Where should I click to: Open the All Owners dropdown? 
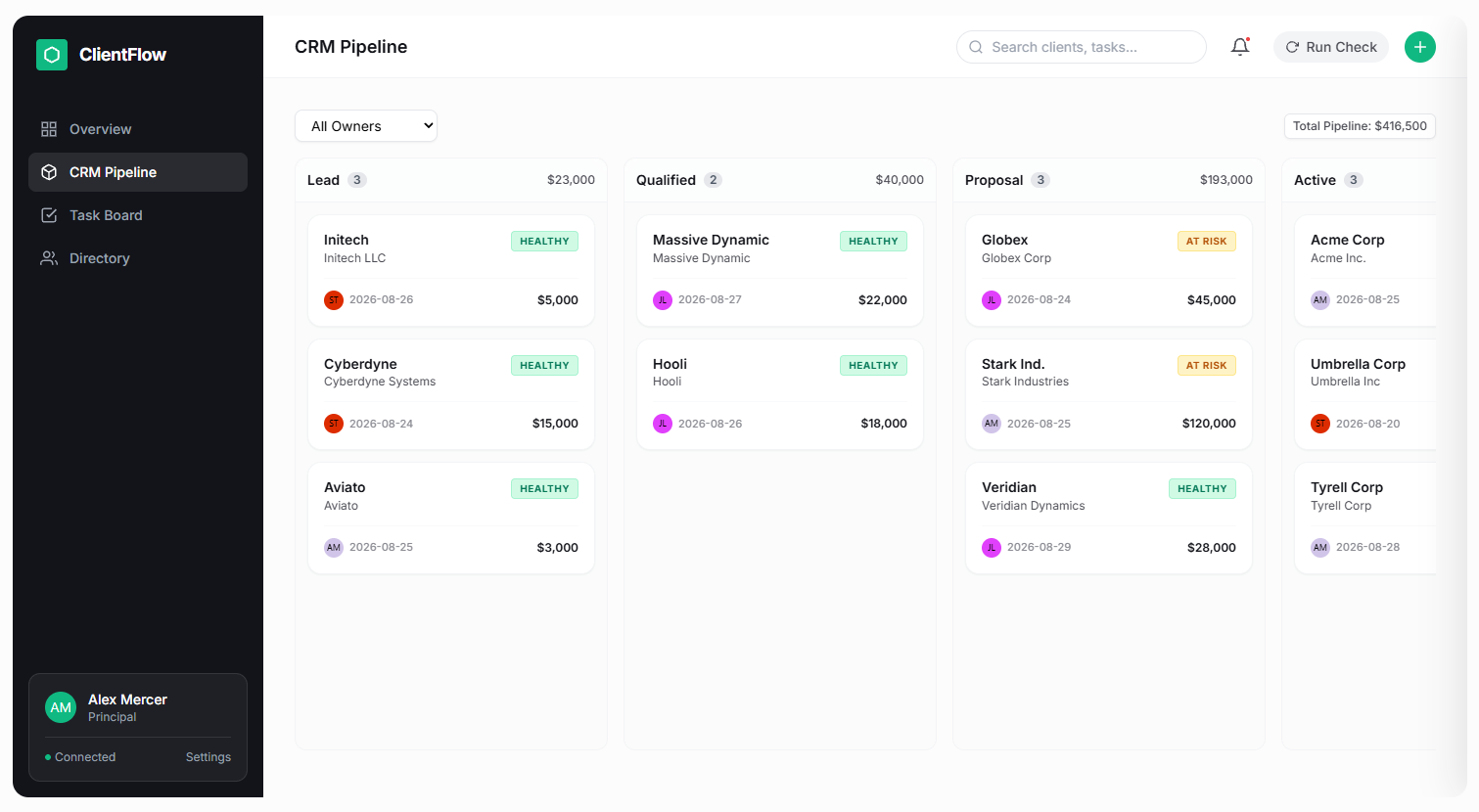coord(366,126)
